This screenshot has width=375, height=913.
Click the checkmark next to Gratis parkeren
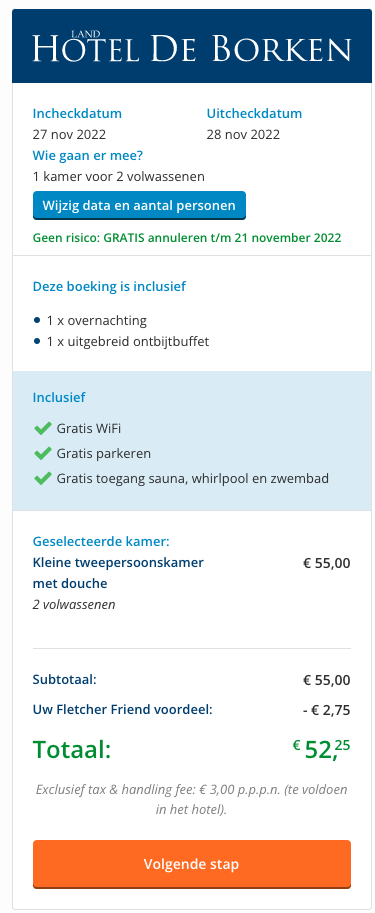(x=43, y=454)
